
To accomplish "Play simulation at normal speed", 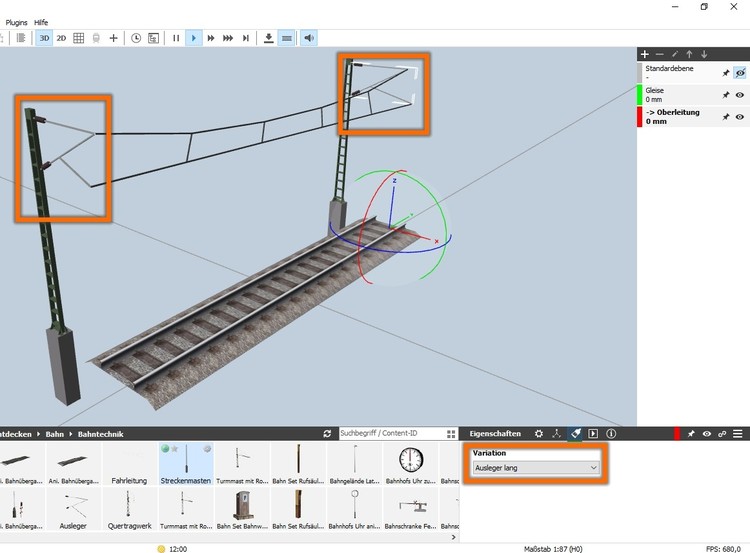I will [194, 38].
